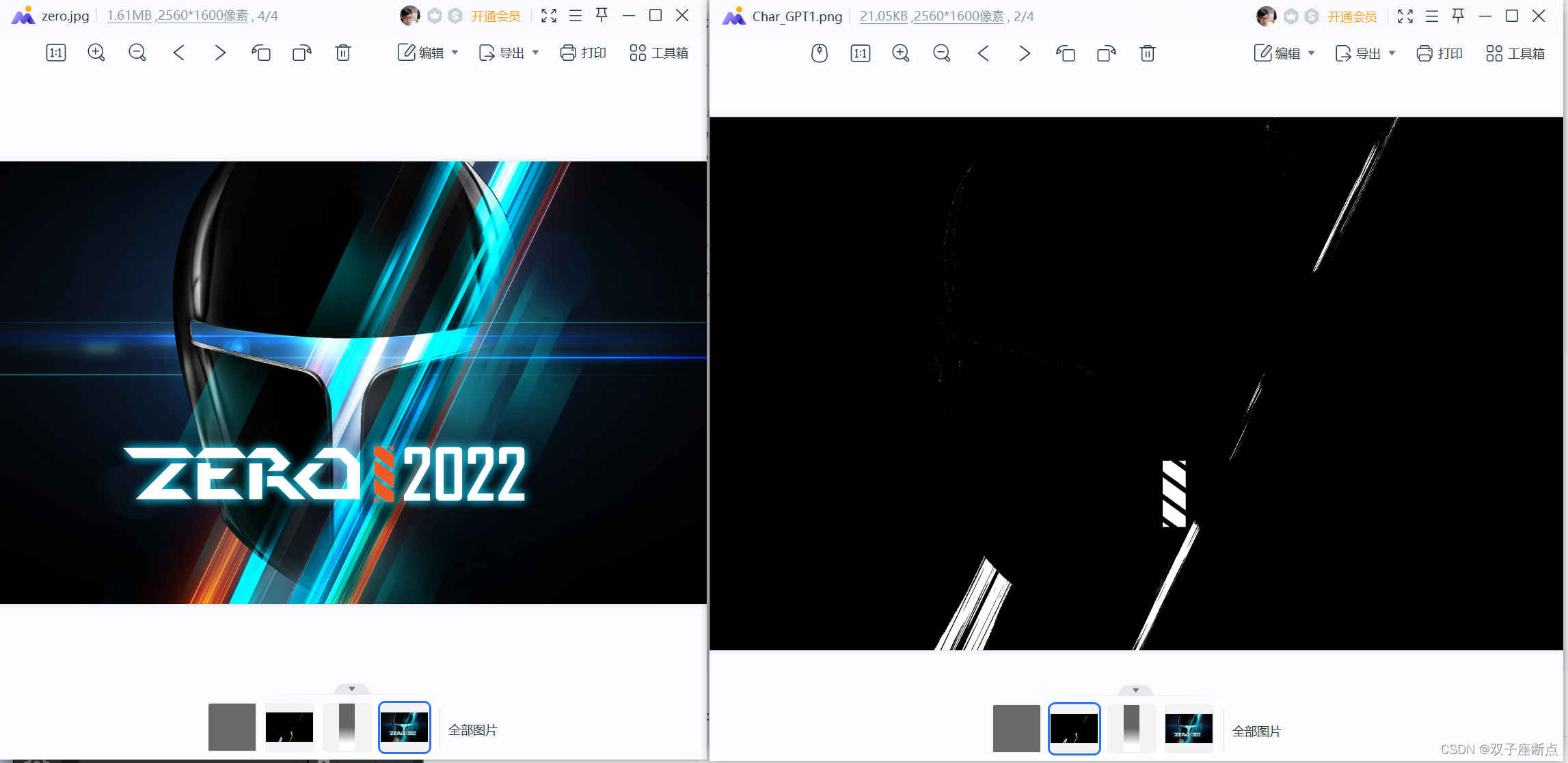Zoom in on Char_GPT1.png image
Screen dimensions: 1568x763
[x=901, y=53]
